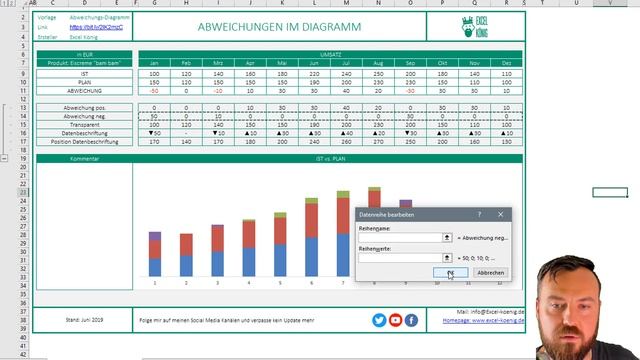Select the IST label cell

[84, 74]
